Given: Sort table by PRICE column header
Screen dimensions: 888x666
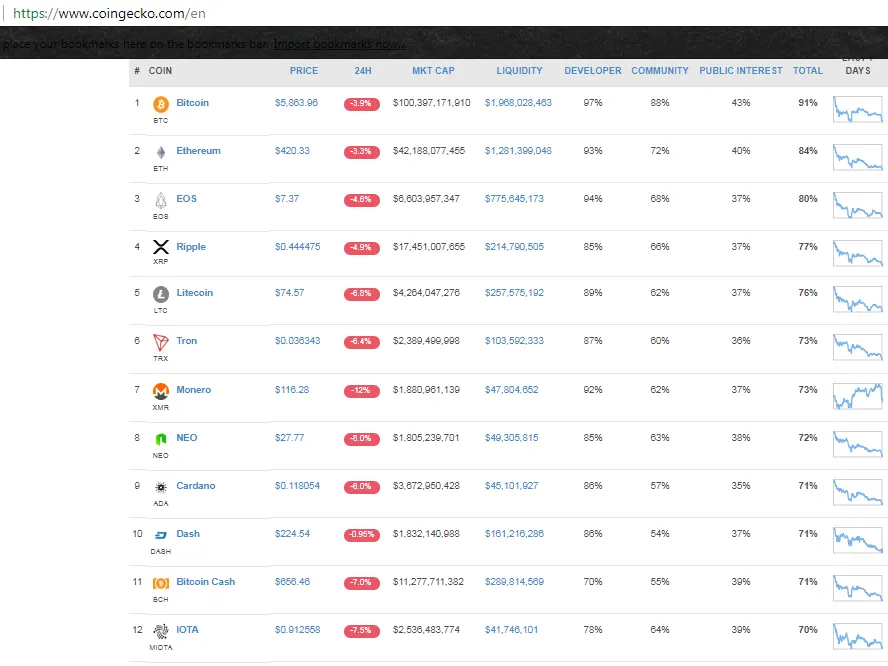Looking at the screenshot, I should (304, 71).
